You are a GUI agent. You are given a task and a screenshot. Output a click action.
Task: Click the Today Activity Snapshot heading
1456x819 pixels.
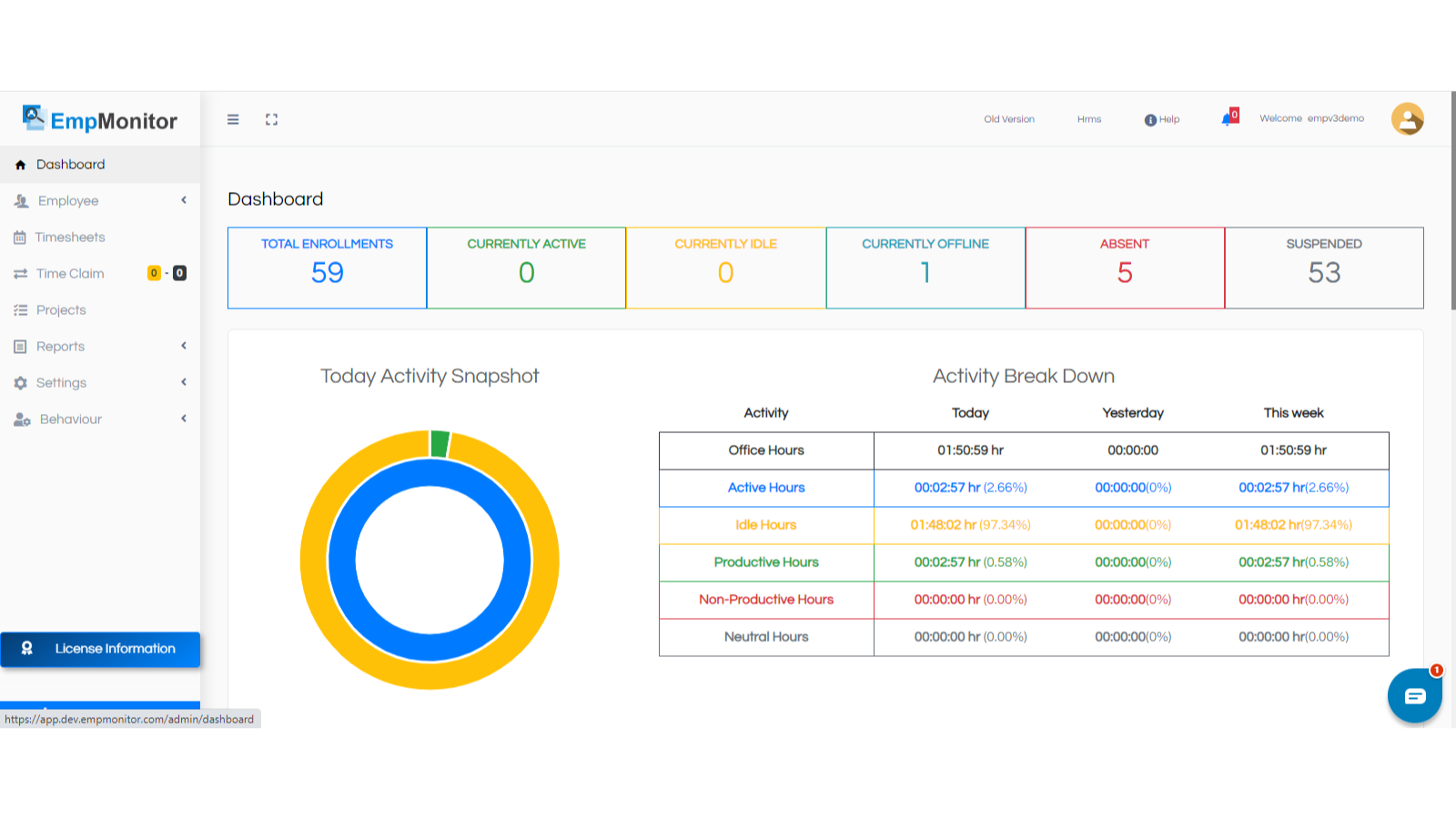tap(430, 376)
